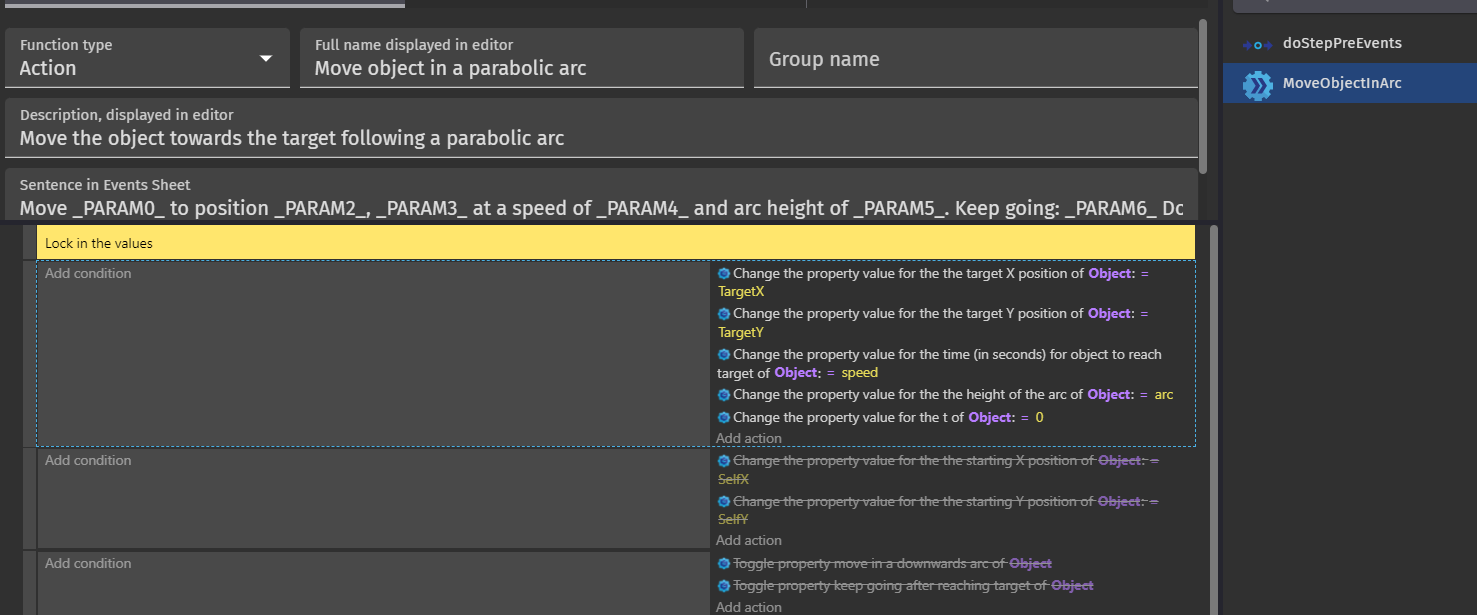Focus the Group name field
This screenshot has height=615, width=1477.
click(x=975, y=60)
